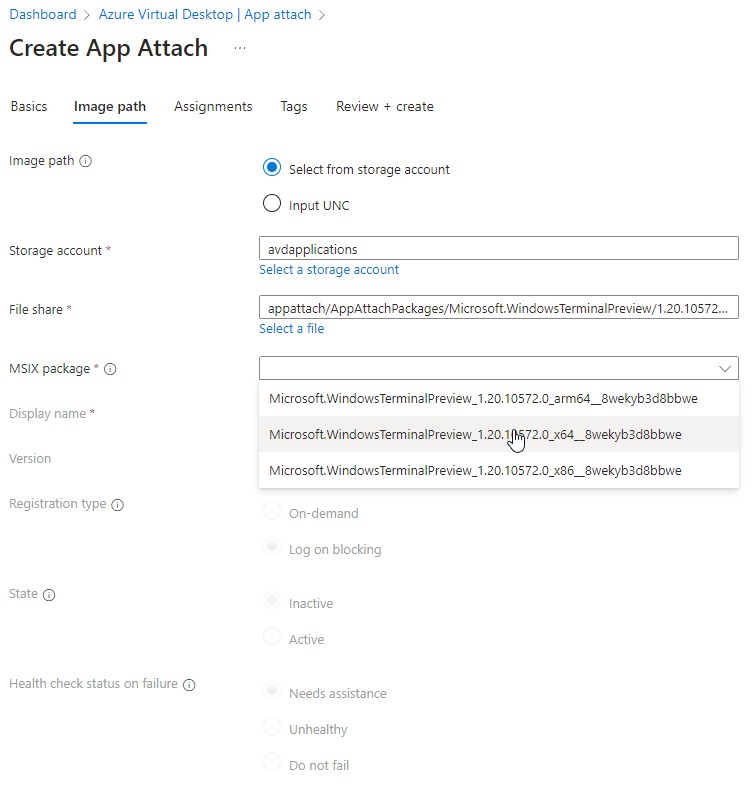Click the Select a file link

click(291, 329)
